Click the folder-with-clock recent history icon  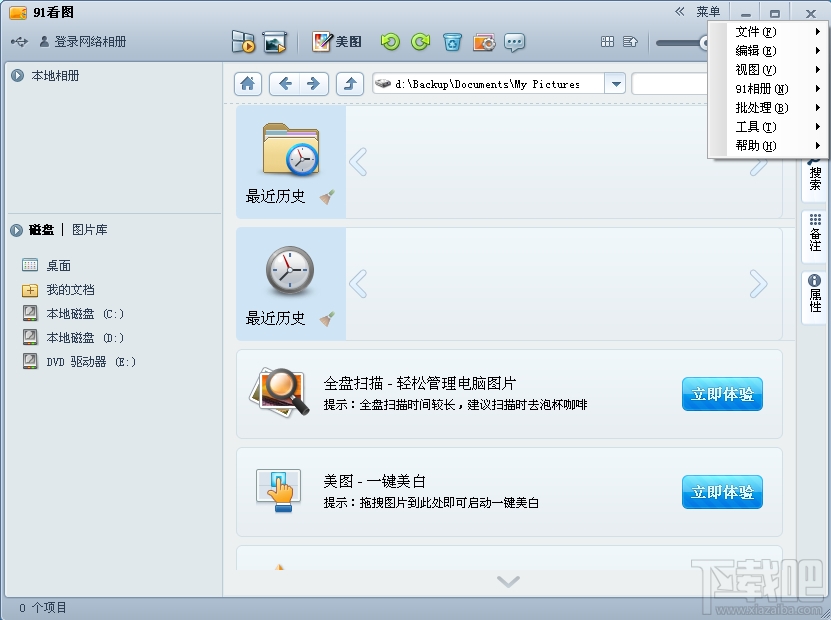click(x=290, y=149)
